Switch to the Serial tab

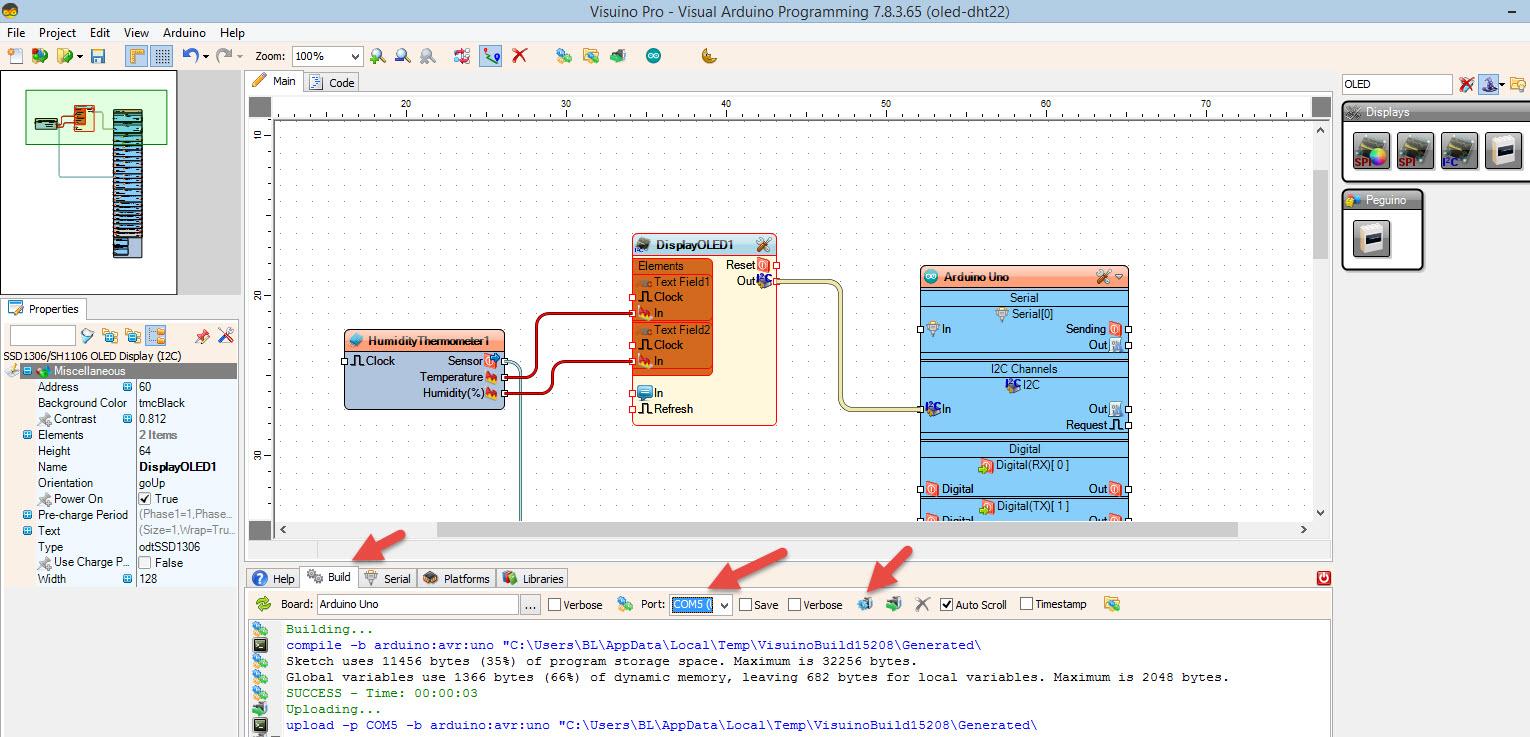click(387, 578)
